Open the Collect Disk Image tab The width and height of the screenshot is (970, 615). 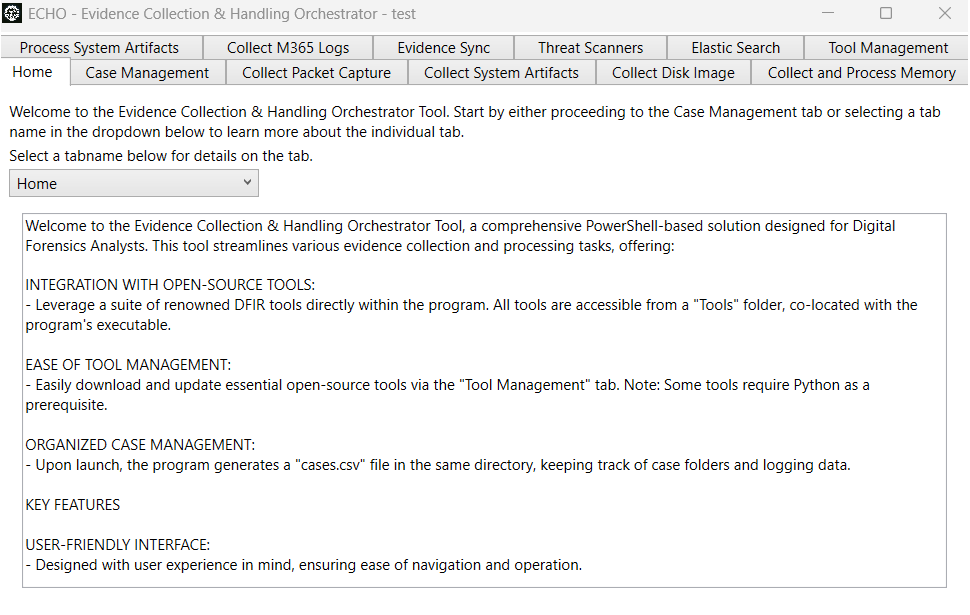point(673,73)
